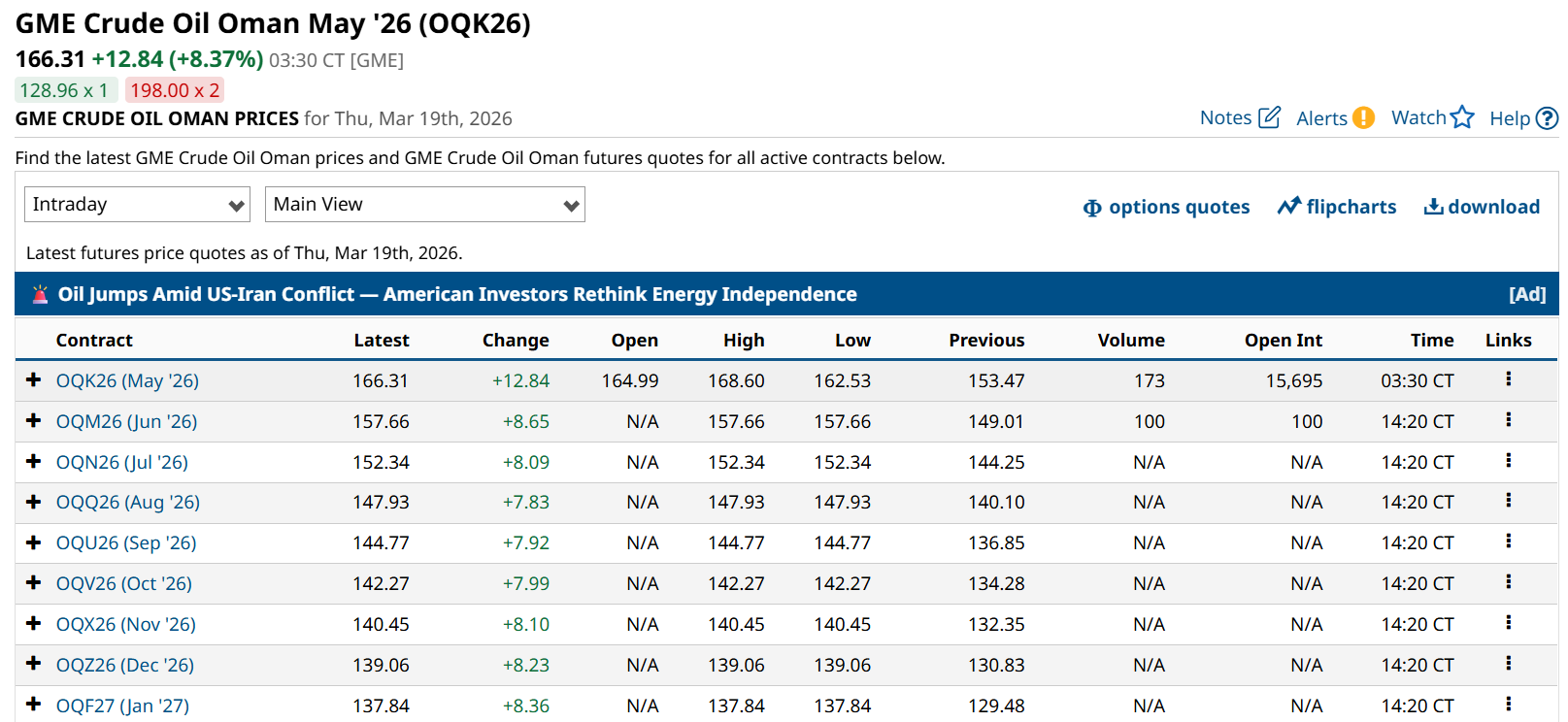Click the Alerts exclamation icon
This screenshot has width=1568, height=722.
pyautogui.click(x=1363, y=117)
